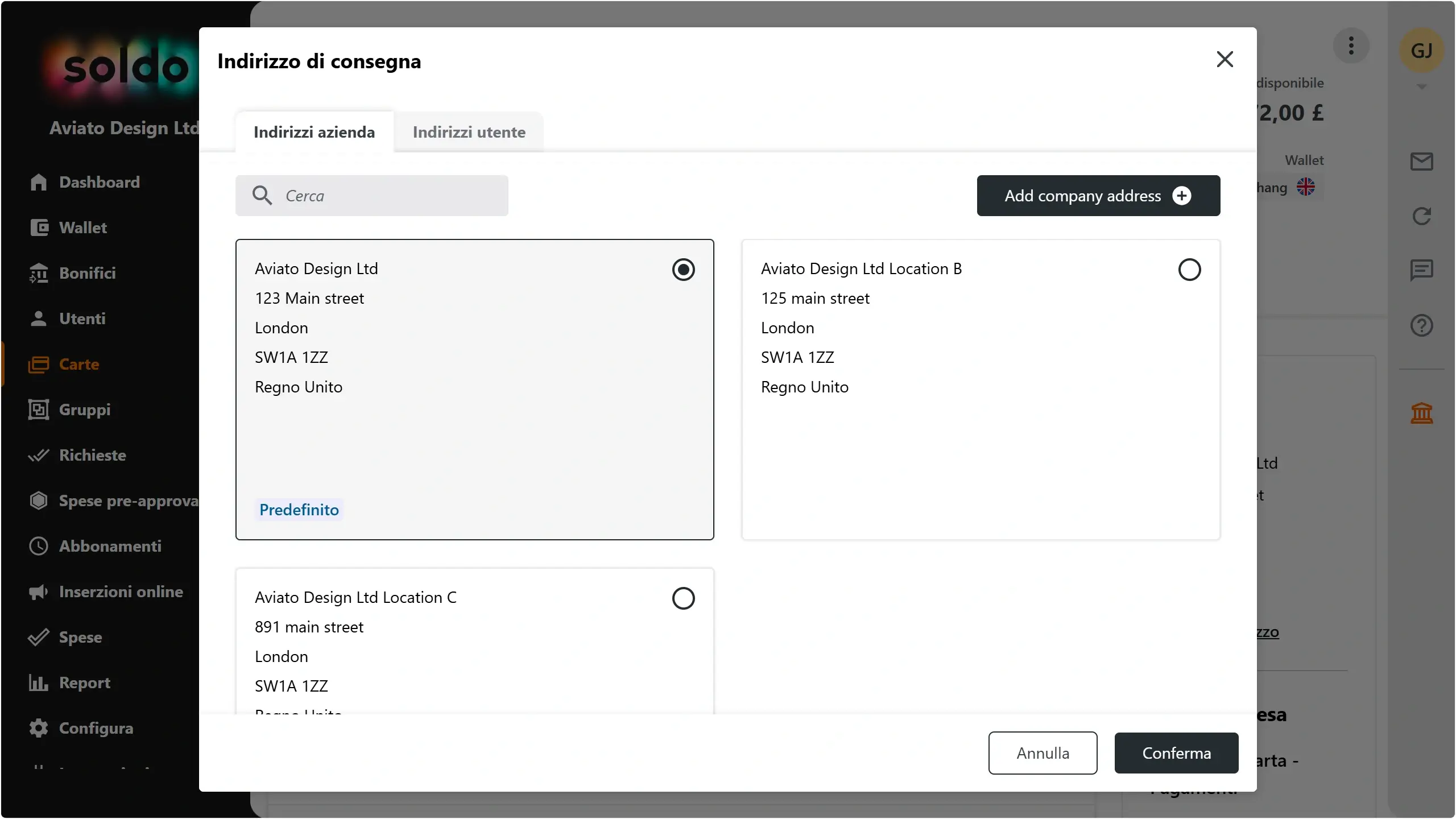This screenshot has height=819, width=1456.
Task: Click Aviato Design Ltd company name in sidebar
Action: (124, 128)
